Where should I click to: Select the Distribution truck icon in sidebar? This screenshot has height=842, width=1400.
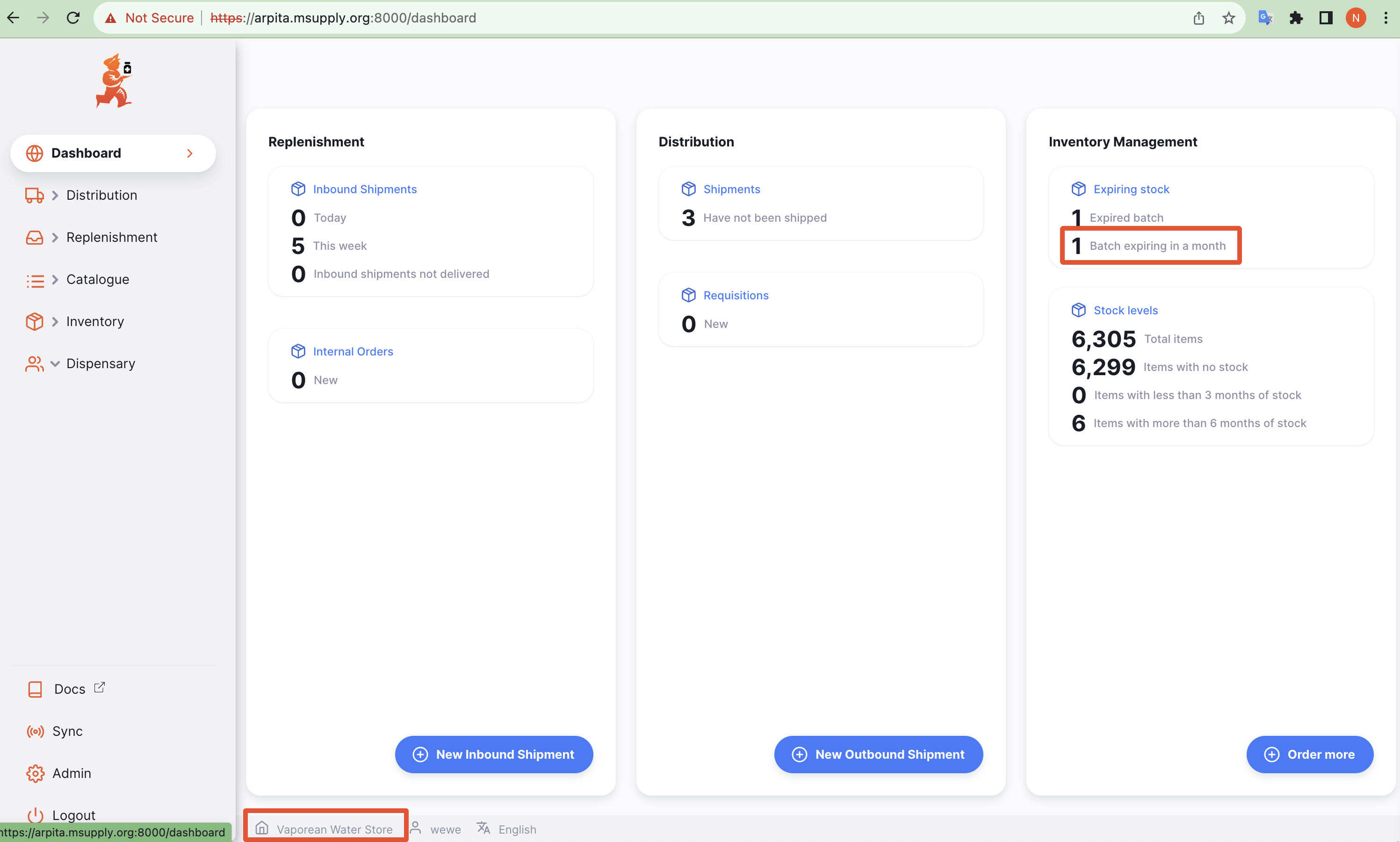point(34,195)
